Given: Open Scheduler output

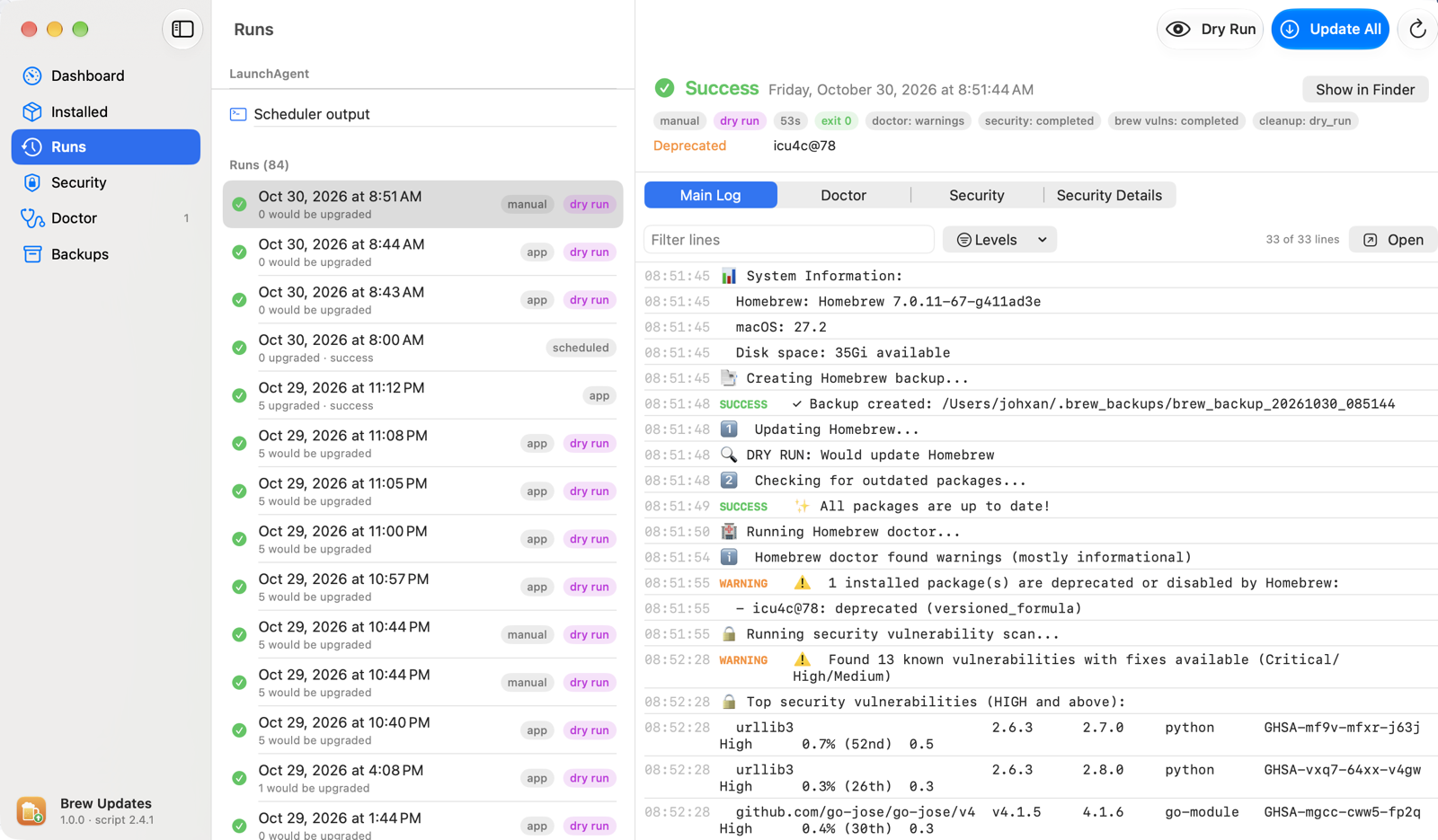Looking at the screenshot, I should tap(423, 114).
